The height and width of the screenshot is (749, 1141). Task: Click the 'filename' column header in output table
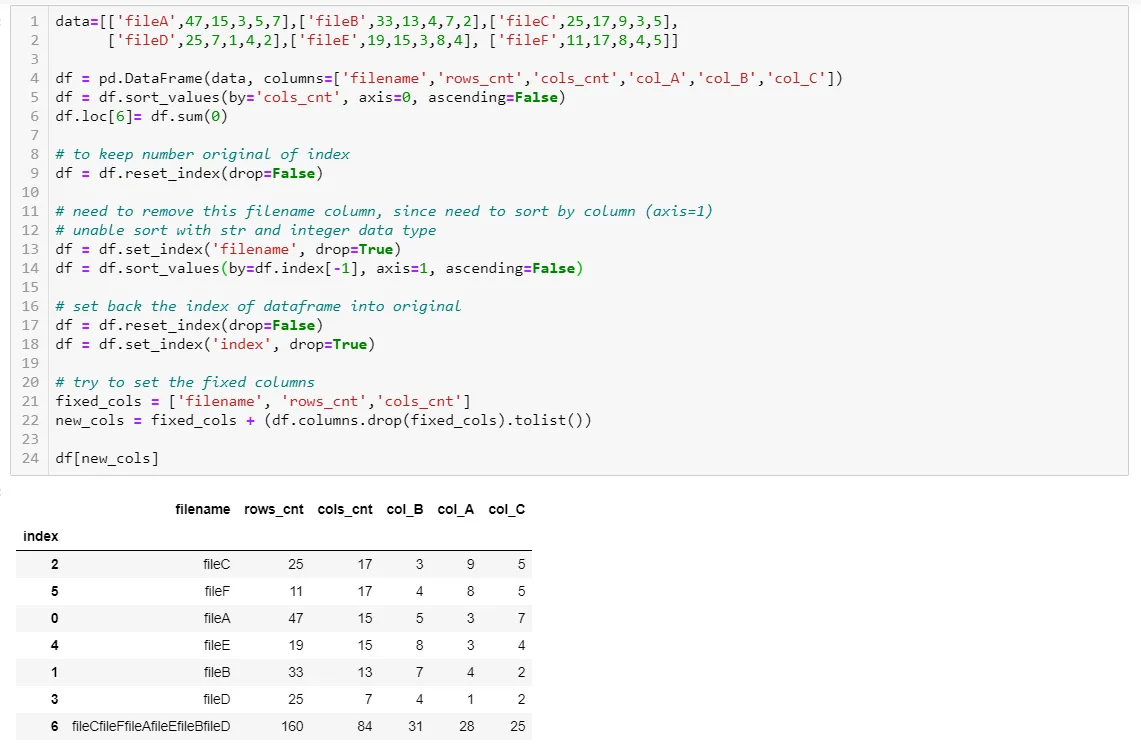[202, 510]
